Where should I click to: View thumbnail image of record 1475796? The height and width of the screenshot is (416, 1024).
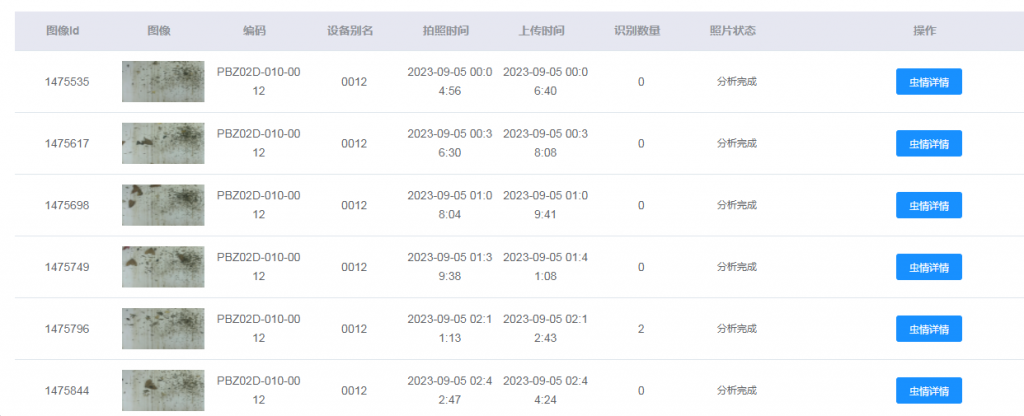tap(163, 328)
